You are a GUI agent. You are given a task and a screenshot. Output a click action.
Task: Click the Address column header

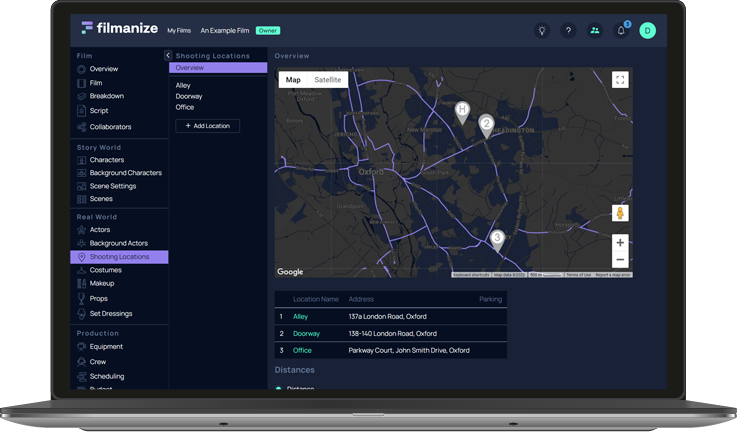pos(361,299)
